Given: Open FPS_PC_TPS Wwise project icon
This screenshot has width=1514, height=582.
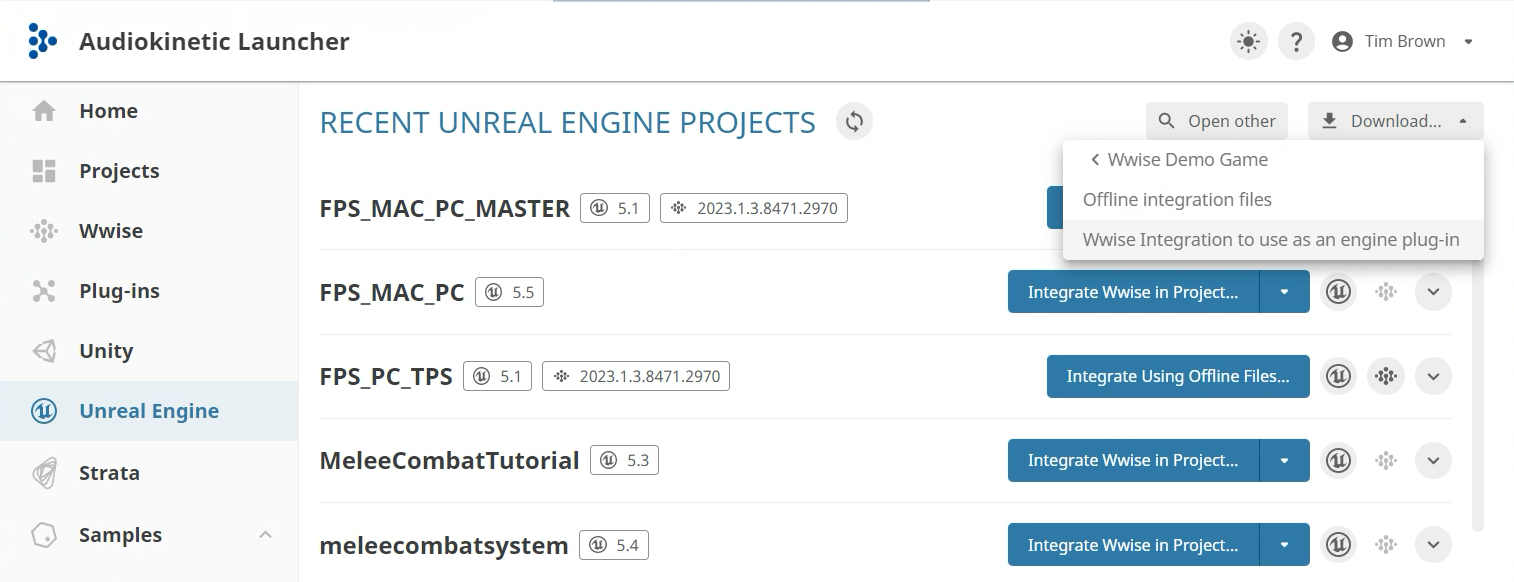Looking at the screenshot, I should coord(1385,376).
